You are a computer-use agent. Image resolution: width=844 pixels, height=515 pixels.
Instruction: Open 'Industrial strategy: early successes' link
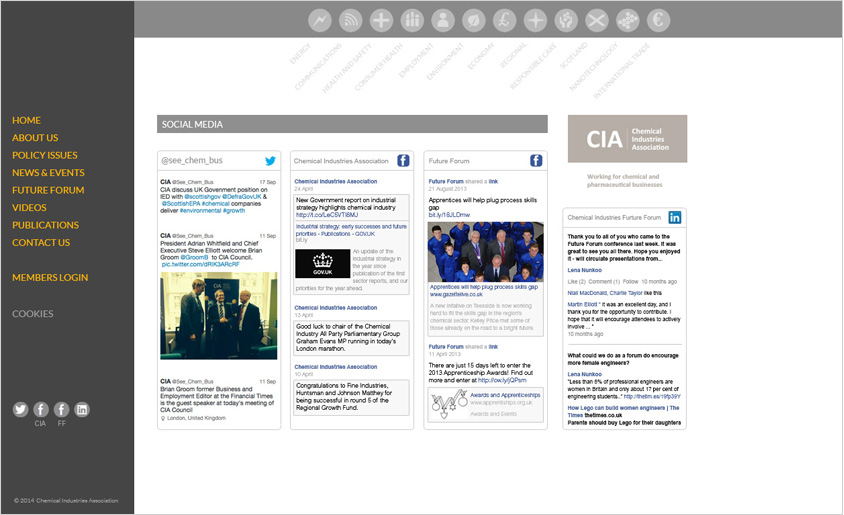(x=351, y=230)
